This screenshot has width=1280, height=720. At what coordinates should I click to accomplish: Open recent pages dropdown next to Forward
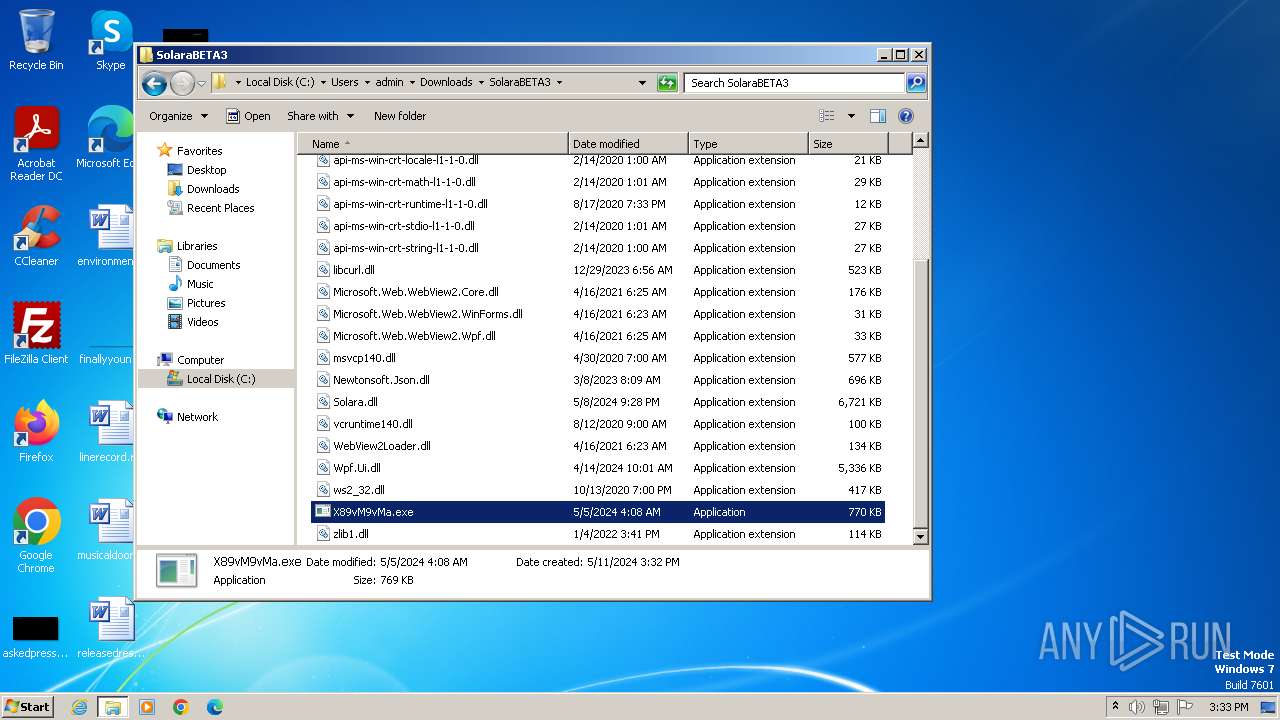pyautogui.click(x=201, y=83)
